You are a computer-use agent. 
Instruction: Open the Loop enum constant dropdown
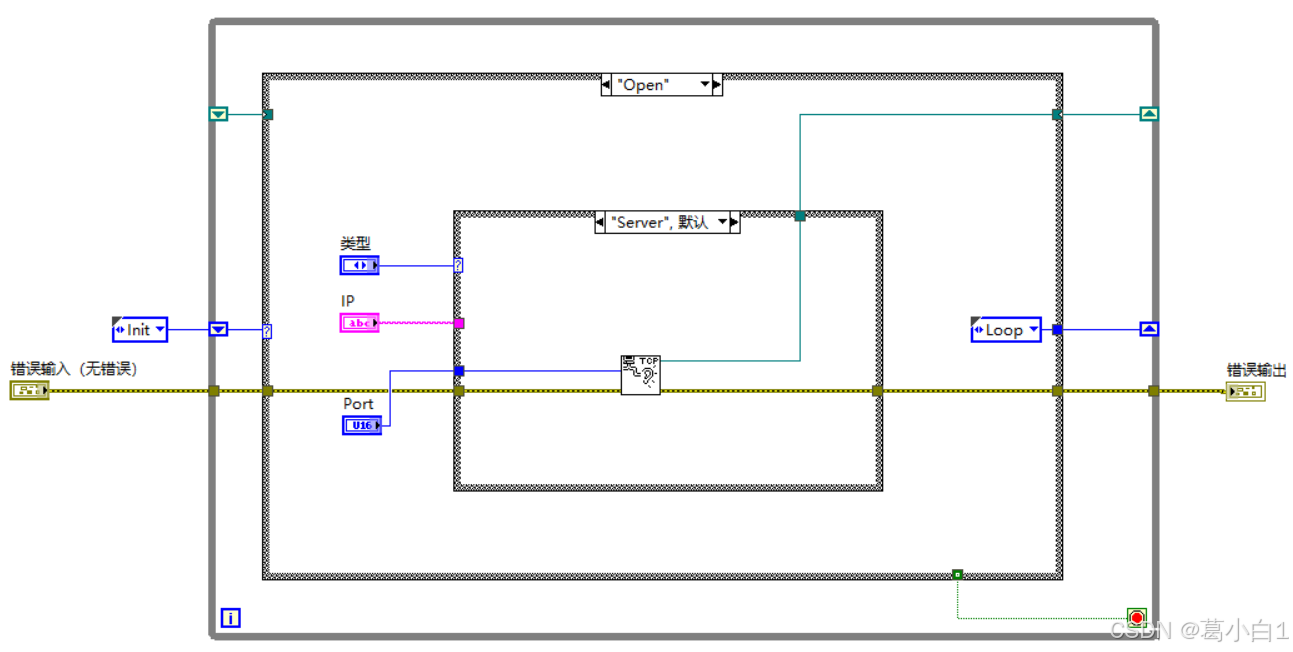pos(1032,329)
